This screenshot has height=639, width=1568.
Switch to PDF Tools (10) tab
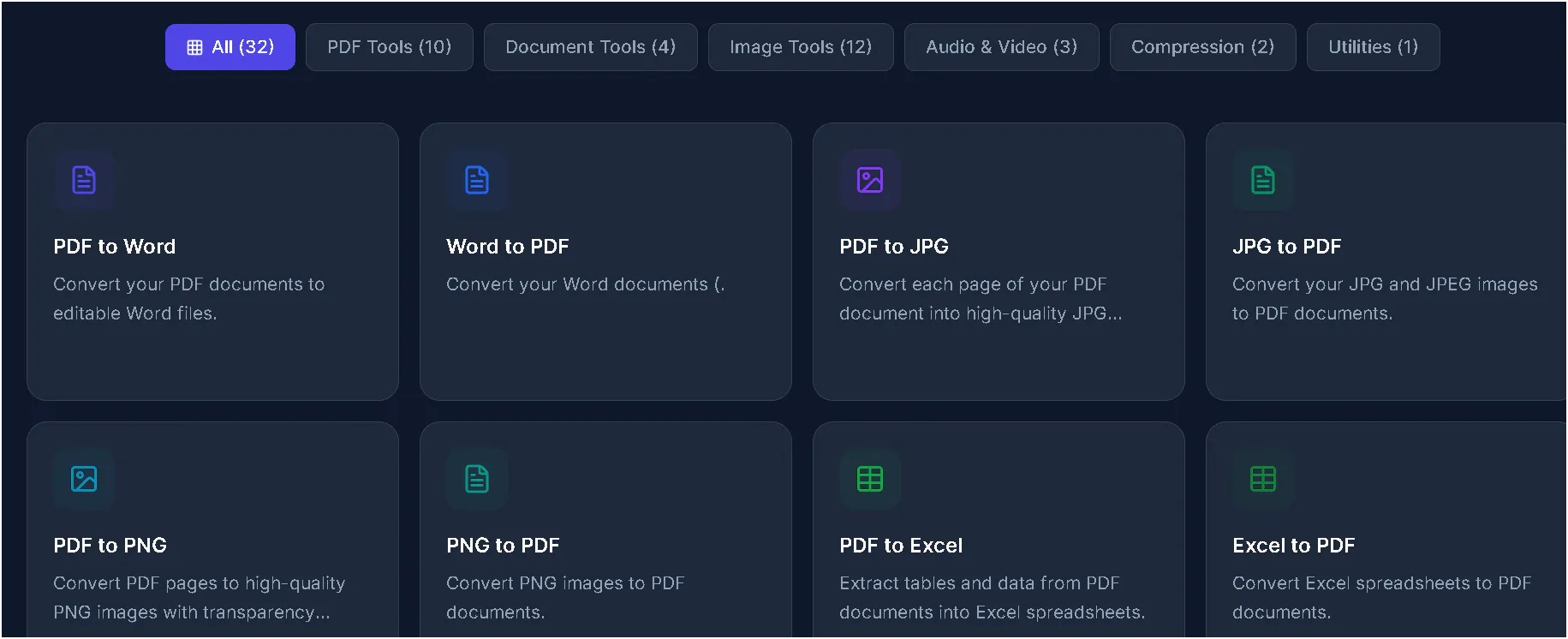pyautogui.click(x=390, y=47)
